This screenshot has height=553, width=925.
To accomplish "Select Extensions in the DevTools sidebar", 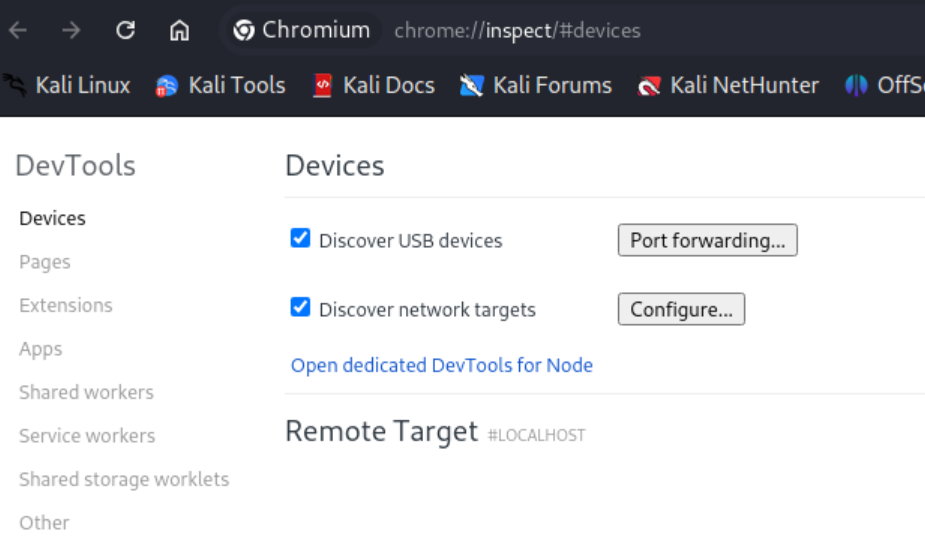I will pos(65,305).
